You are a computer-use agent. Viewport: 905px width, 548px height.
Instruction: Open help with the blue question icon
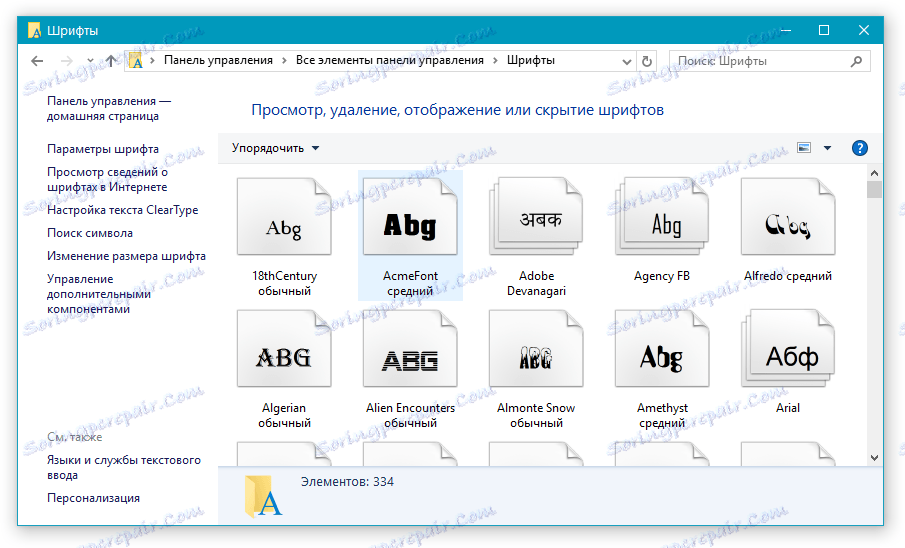click(x=860, y=148)
